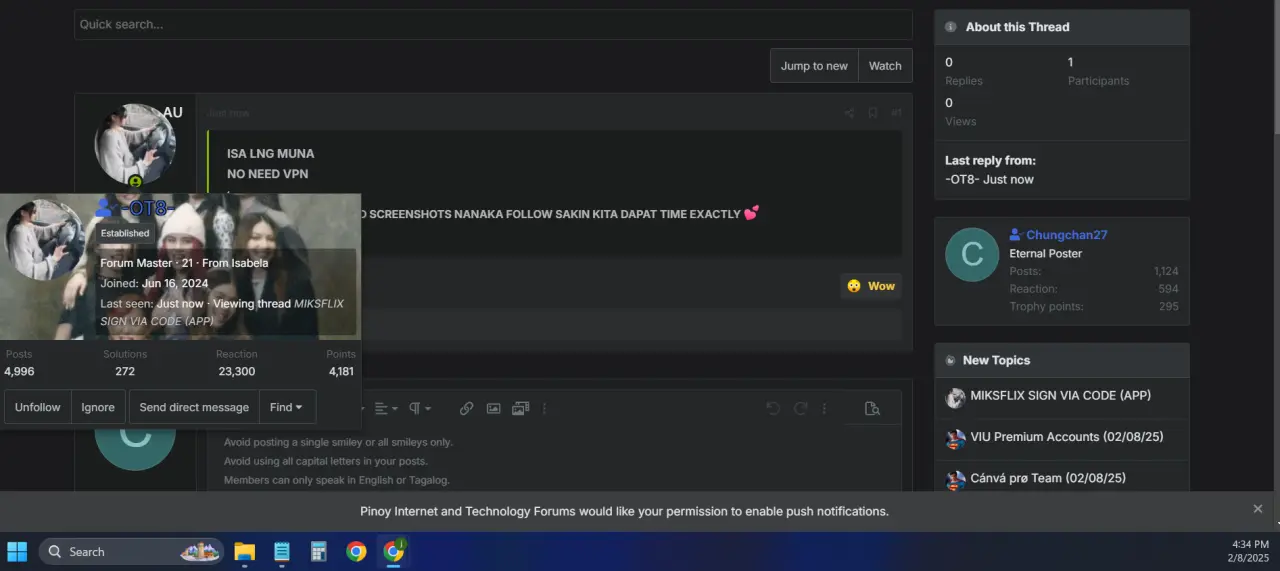This screenshot has width=1280, height=571.
Task: Click the share icon on the post
Action: (x=849, y=114)
